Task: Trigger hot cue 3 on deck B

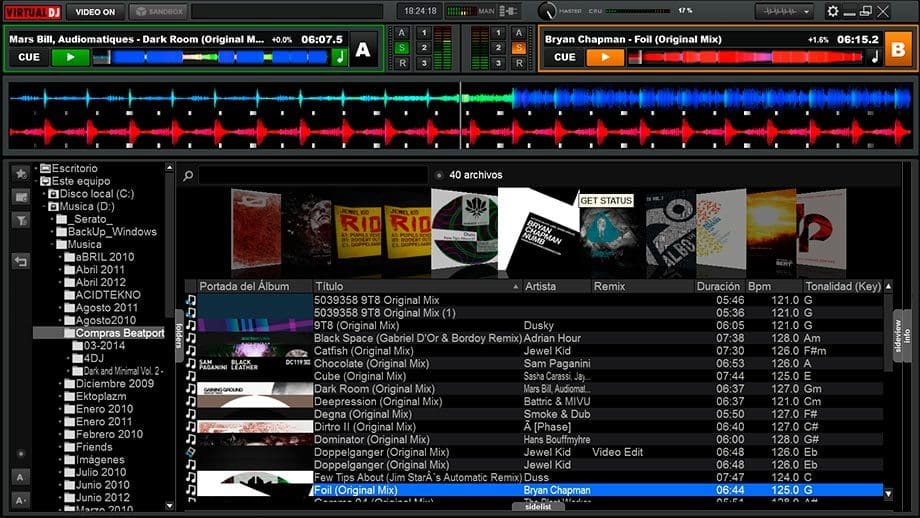Action: pyautogui.click(x=498, y=63)
